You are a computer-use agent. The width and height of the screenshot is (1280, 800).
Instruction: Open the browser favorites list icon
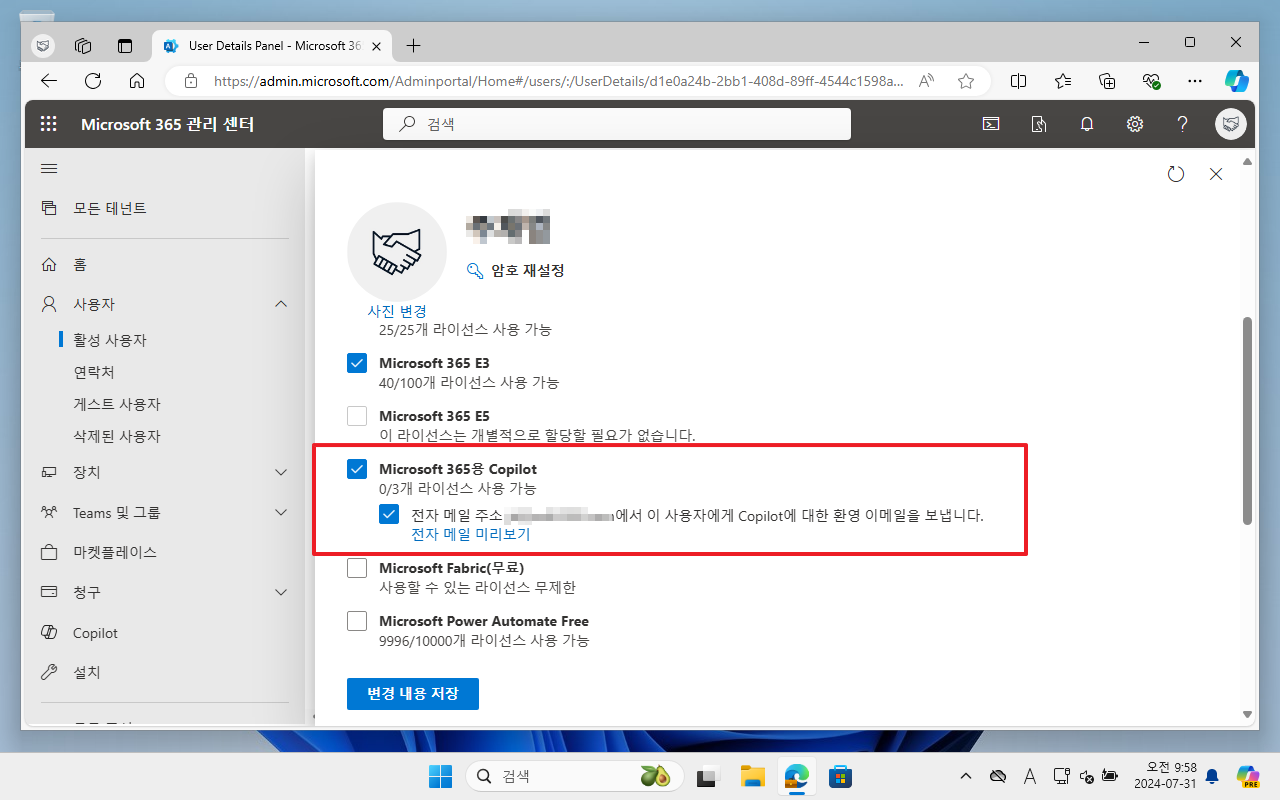1063,81
